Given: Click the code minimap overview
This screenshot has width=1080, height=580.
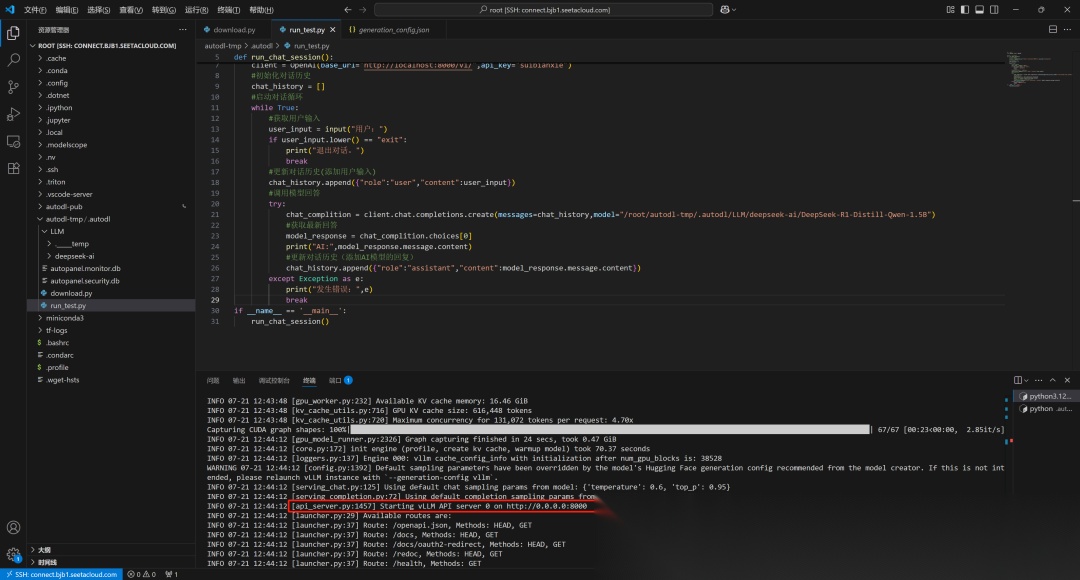Looking at the screenshot, I should tap(1039, 69).
